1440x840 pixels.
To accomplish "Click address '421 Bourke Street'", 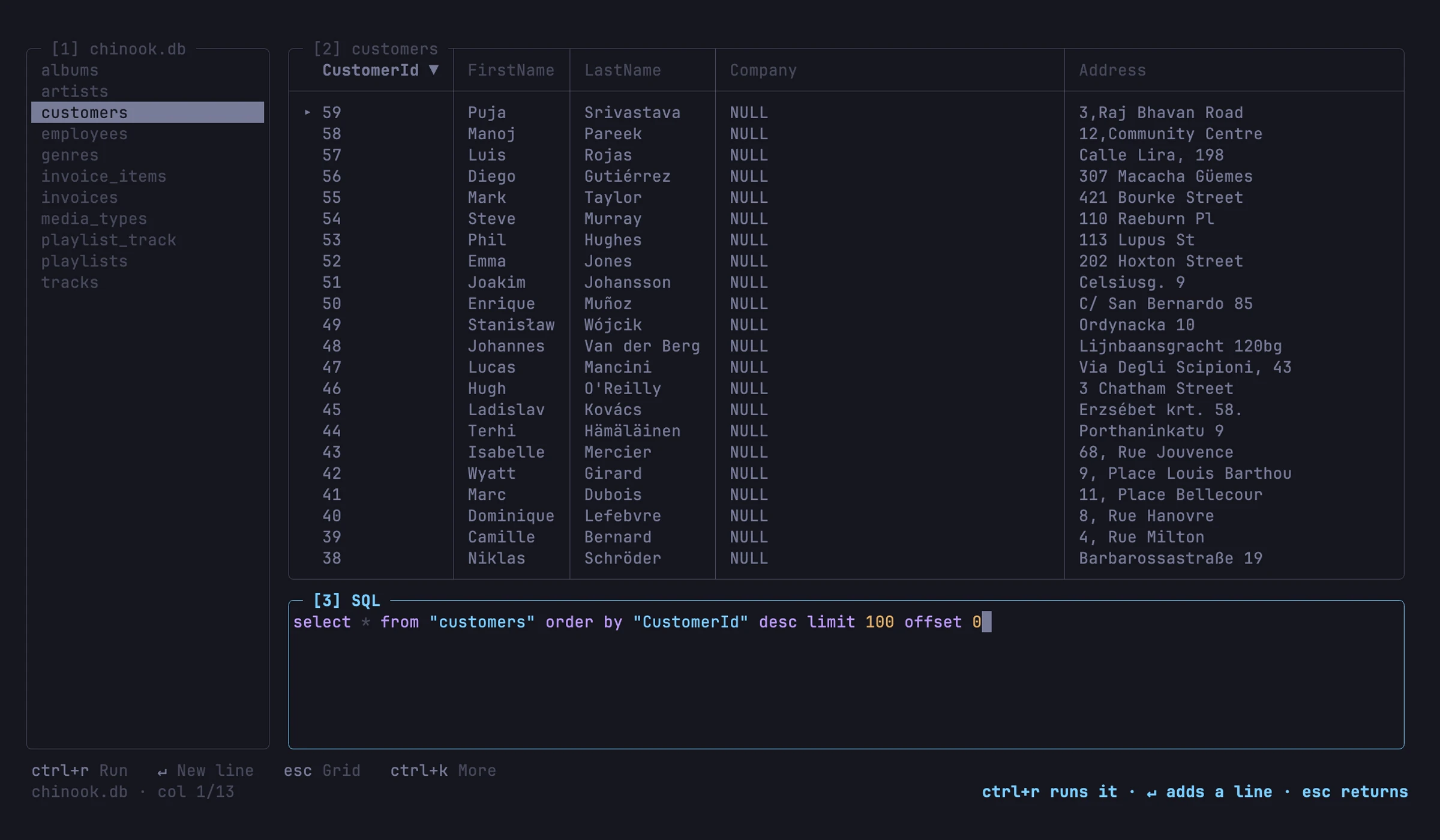I will coord(1161,197).
